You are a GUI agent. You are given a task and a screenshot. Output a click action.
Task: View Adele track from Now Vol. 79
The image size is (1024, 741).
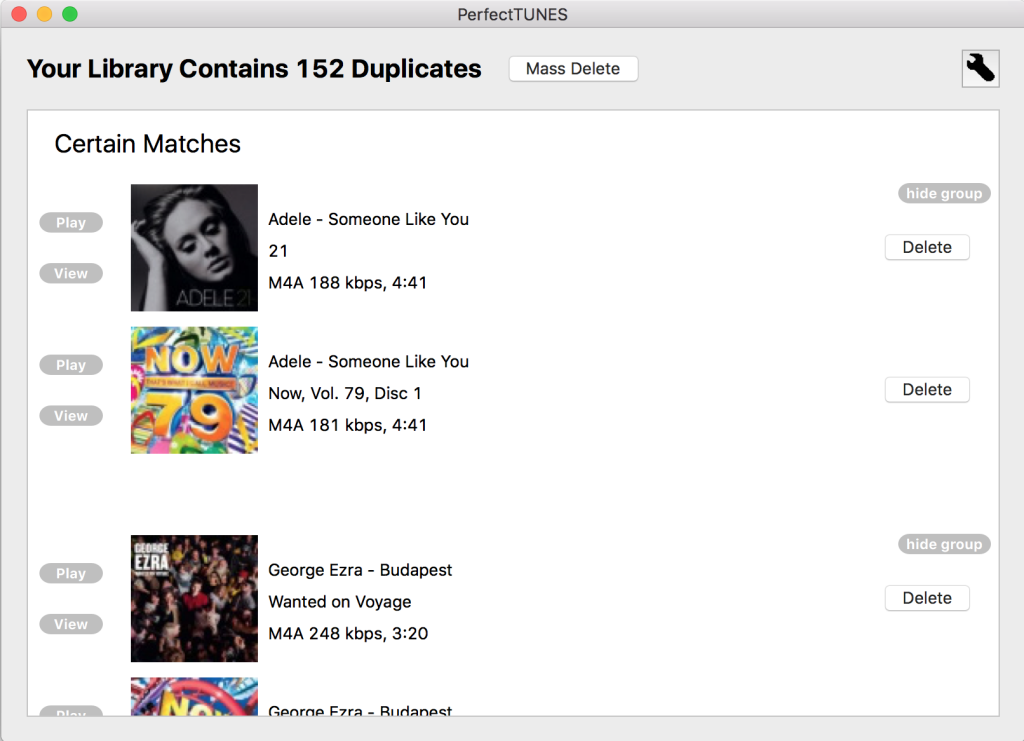coord(71,416)
